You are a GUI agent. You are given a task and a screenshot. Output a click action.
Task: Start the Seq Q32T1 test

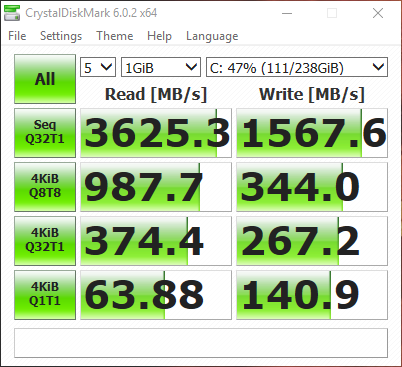coord(45,133)
